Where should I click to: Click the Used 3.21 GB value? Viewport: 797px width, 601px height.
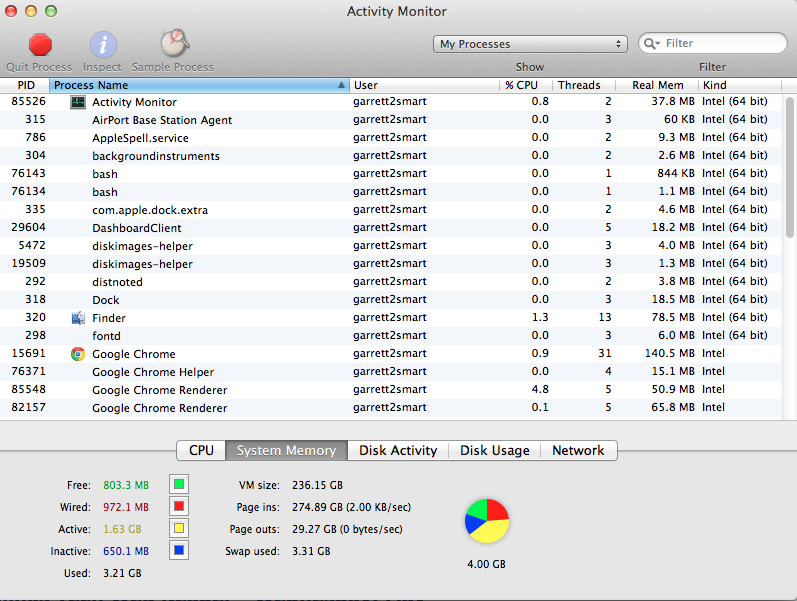pos(122,573)
